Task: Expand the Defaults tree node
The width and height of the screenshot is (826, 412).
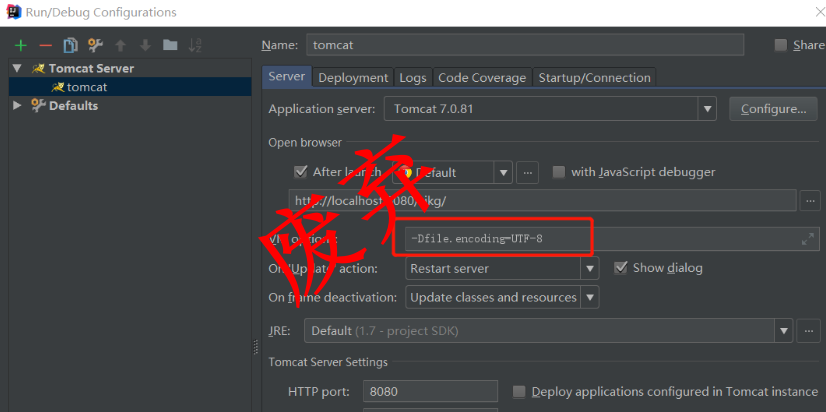Action: (x=17, y=105)
